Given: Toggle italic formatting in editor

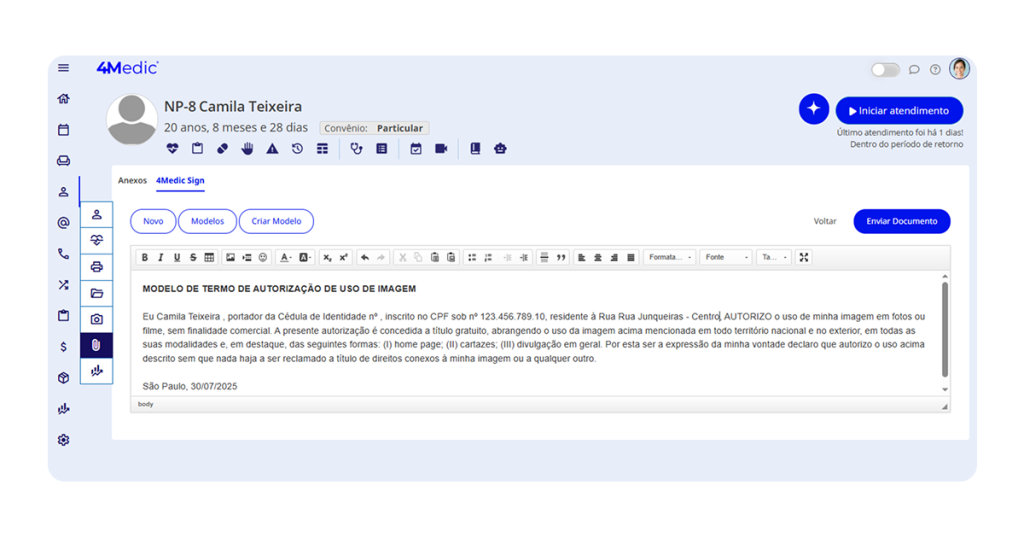Looking at the screenshot, I should pyautogui.click(x=161, y=257).
